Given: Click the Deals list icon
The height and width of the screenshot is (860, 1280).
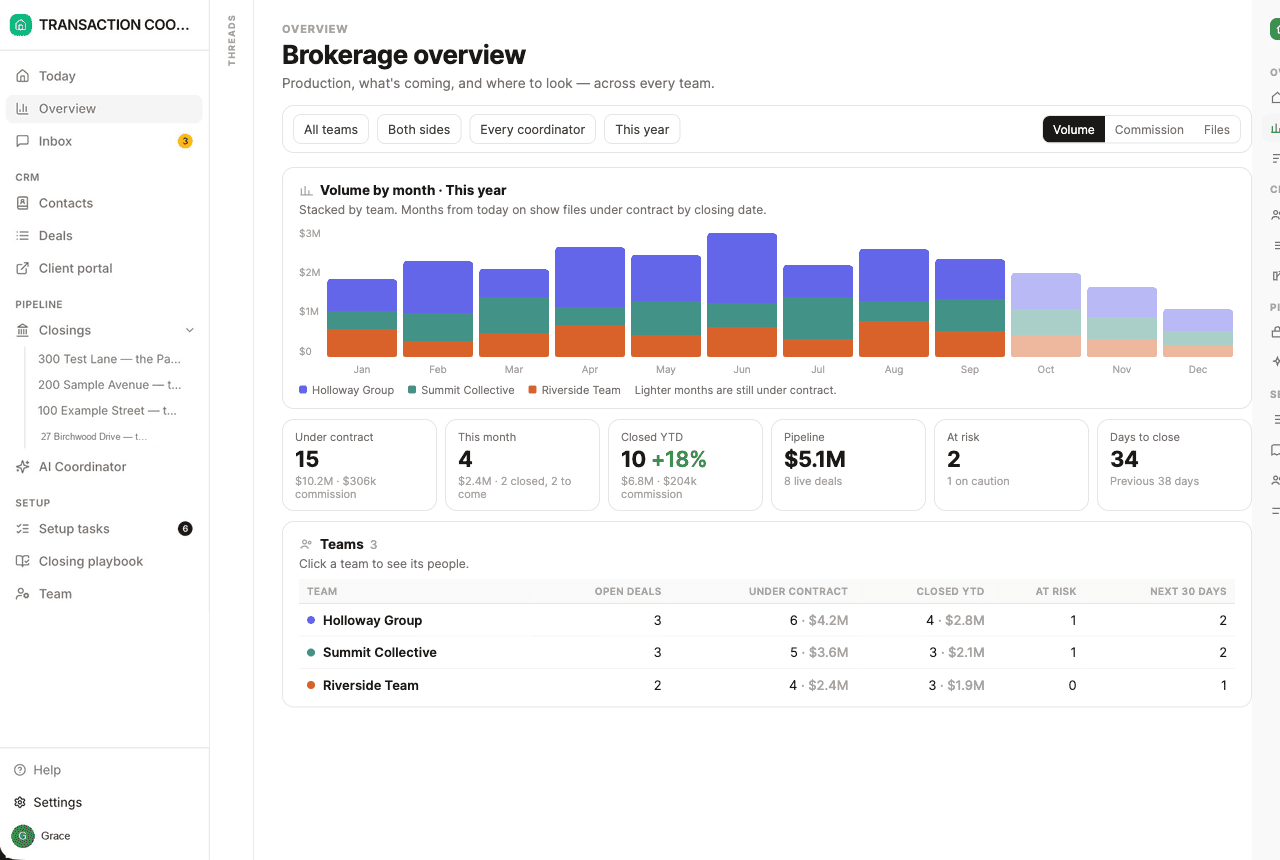Looking at the screenshot, I should [x=22, y=236].
